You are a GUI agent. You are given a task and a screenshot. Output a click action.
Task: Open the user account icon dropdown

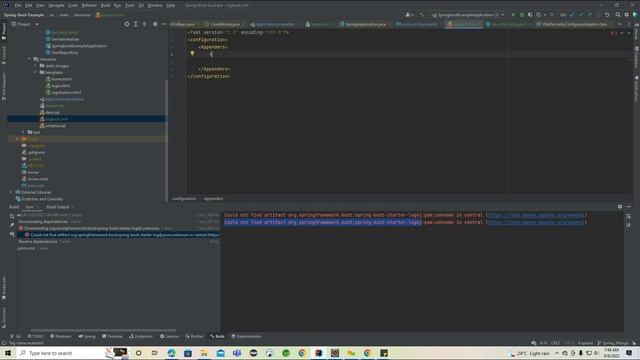click(409, 15)
